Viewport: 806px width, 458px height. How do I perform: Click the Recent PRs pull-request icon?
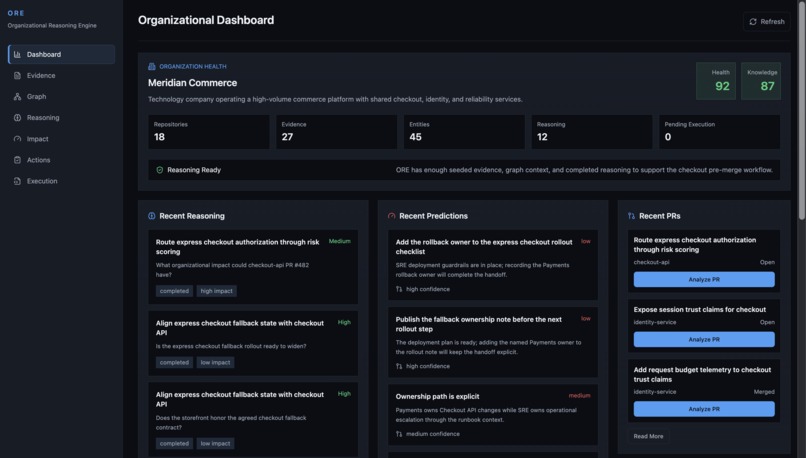[x=631, y=216]
